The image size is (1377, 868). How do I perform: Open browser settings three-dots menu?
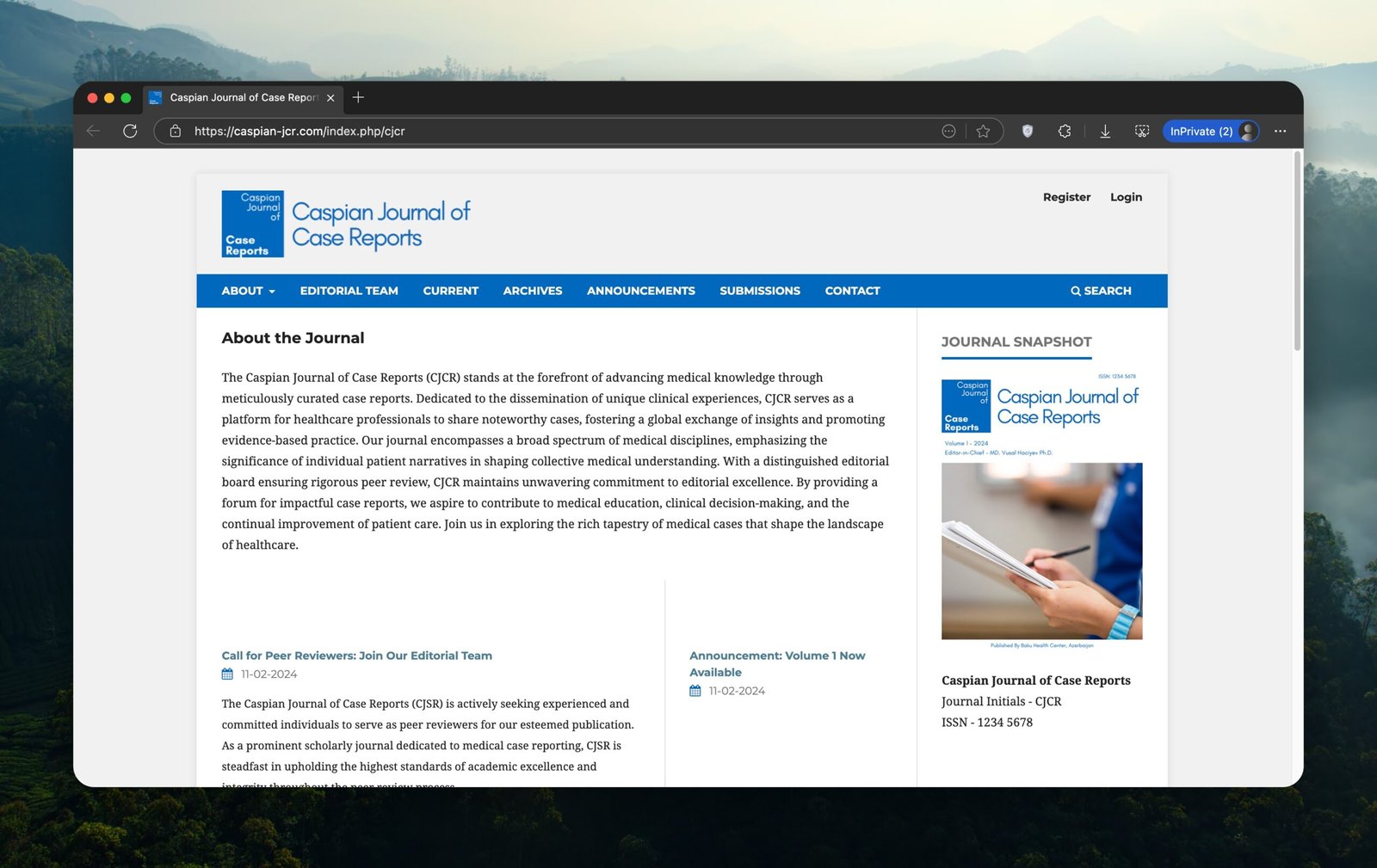click(x=1280, y=131)
